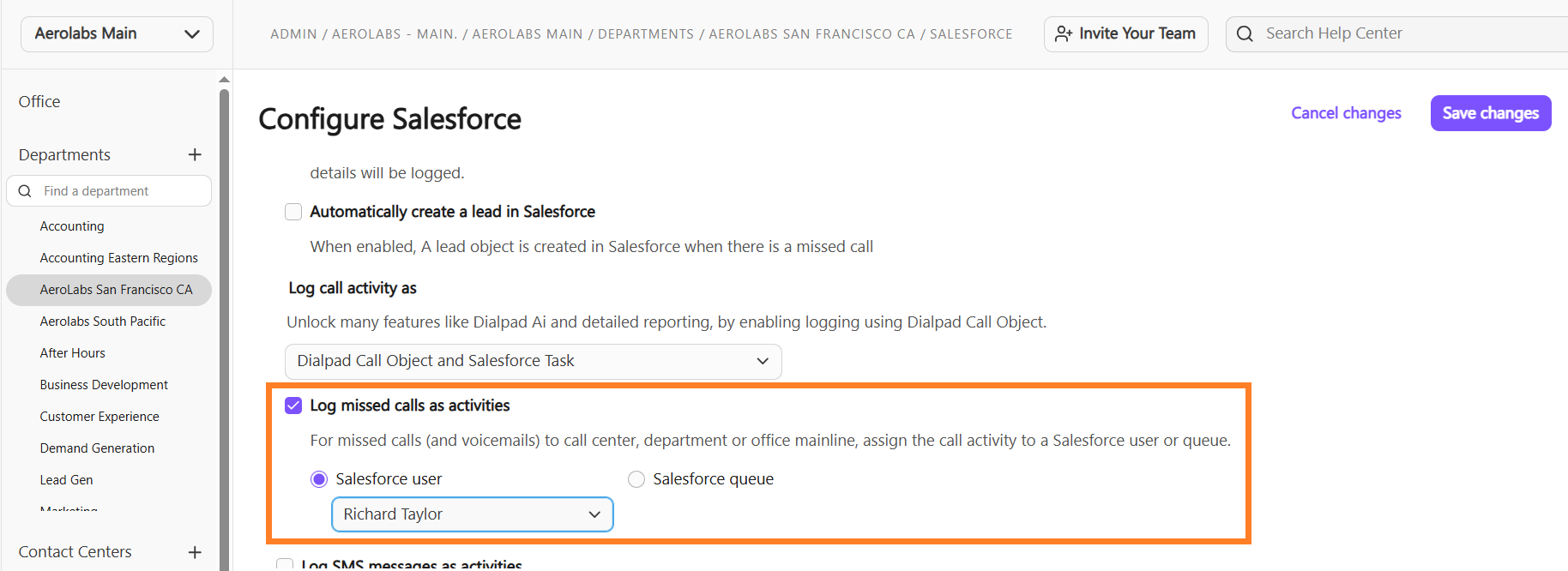Image resolution: width=1568 pixels, height=571 pixels.
Task: Open the After Hours department
Action: coord(72,352)
